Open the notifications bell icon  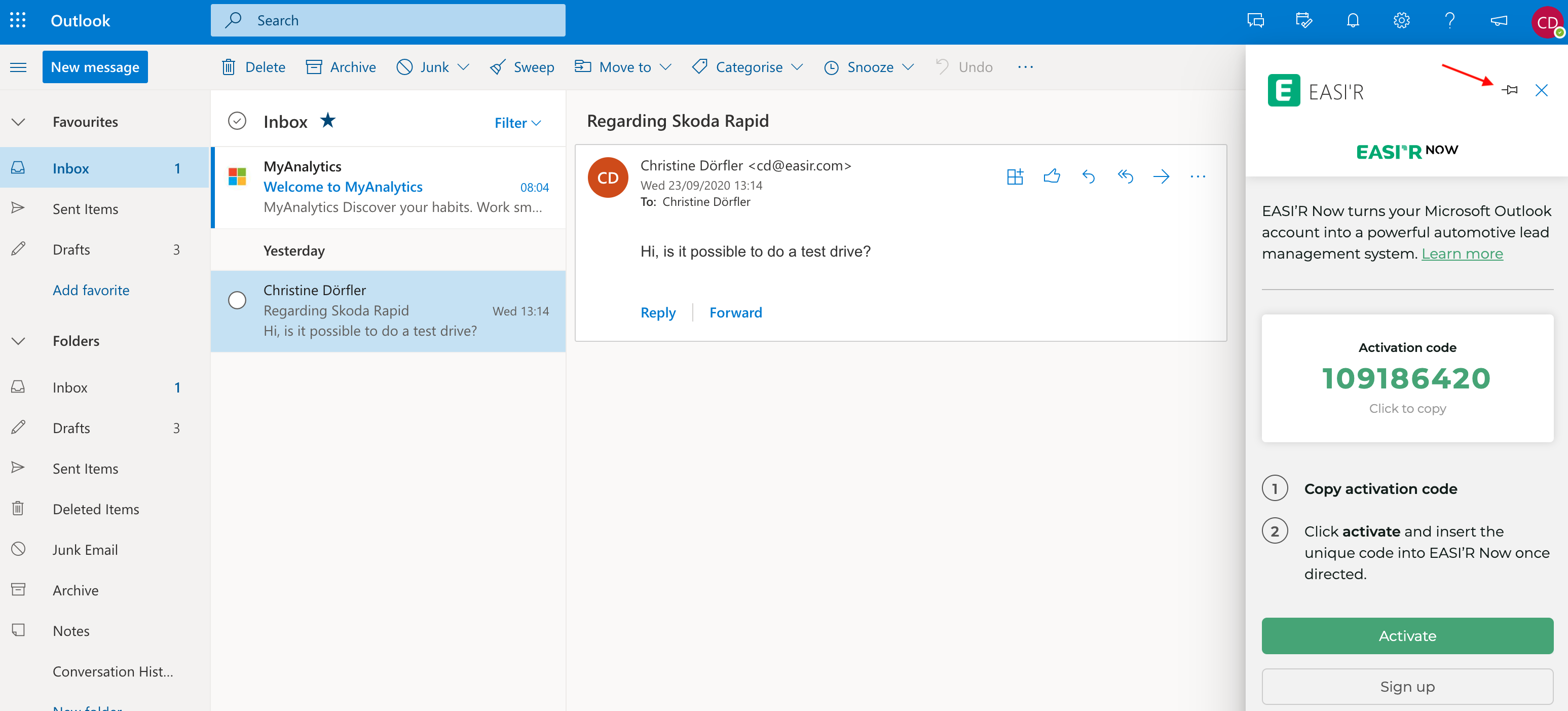[1353, 21]
